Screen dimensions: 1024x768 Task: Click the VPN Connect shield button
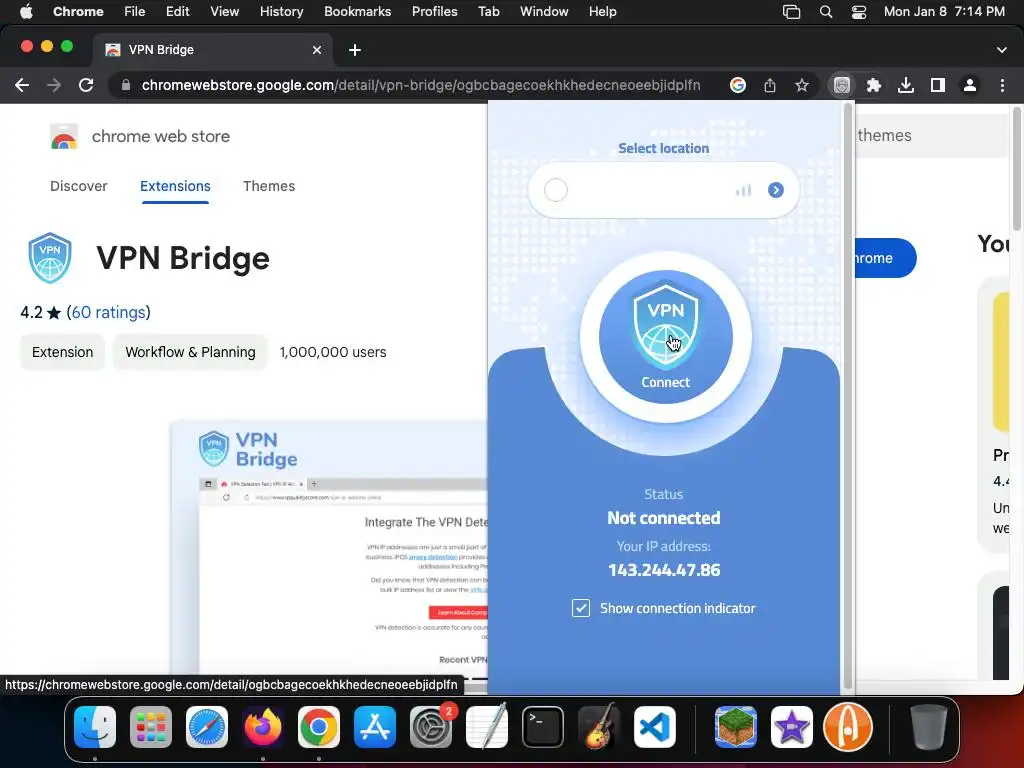pos(665,337)
